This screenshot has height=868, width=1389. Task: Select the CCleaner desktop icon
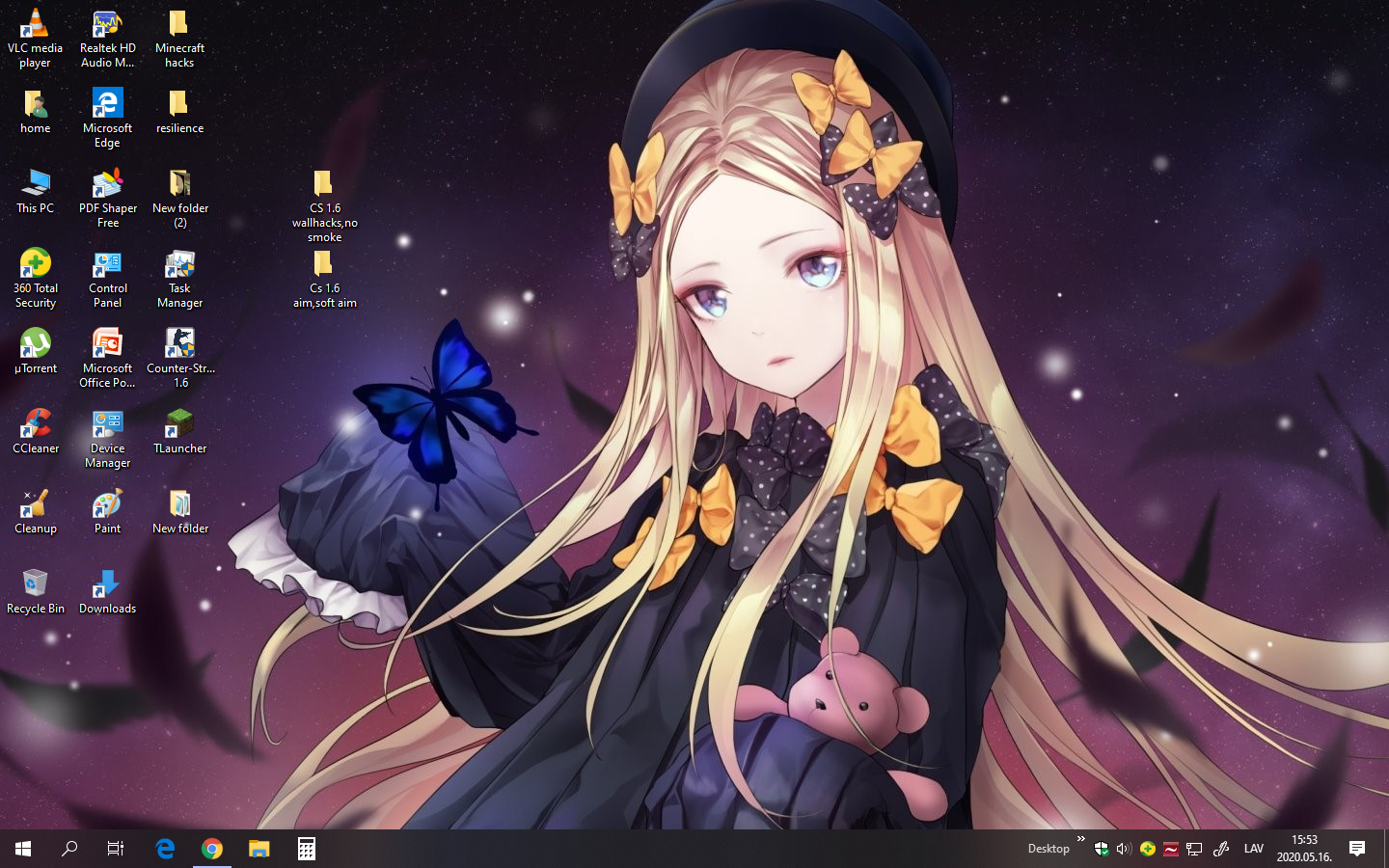(35, 432)
